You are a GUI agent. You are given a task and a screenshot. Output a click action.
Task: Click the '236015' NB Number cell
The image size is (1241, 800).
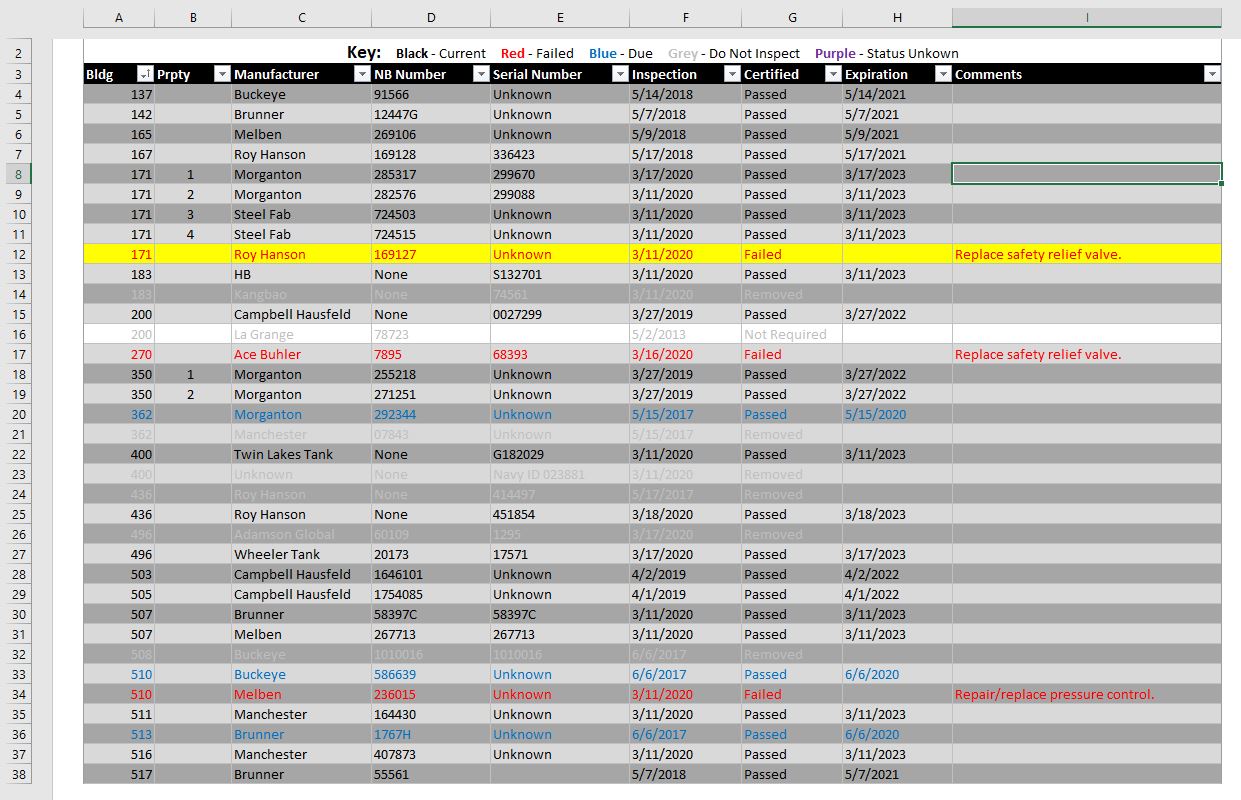(x=431, y=694)
